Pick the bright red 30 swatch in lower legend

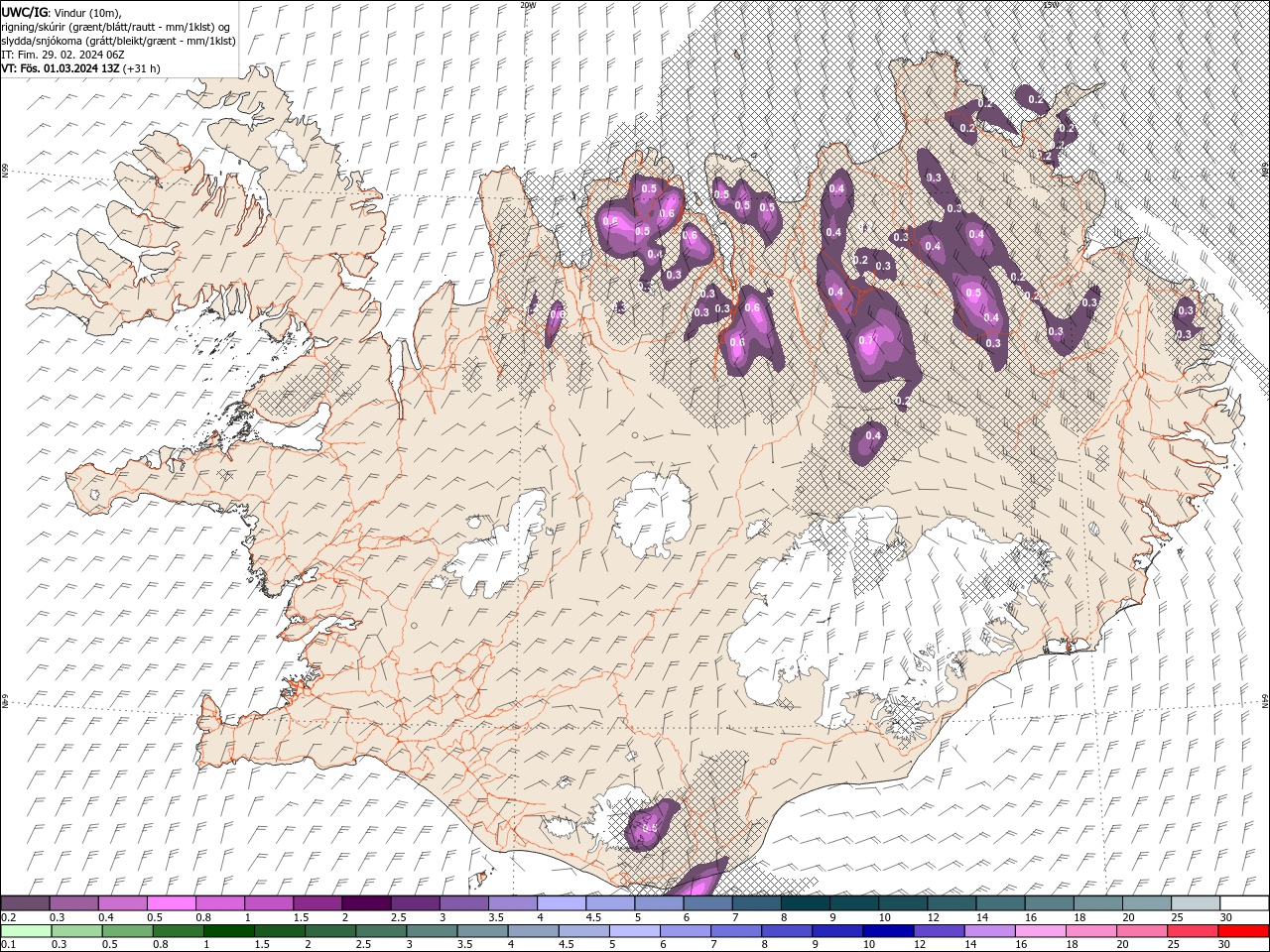point(1243,931)
